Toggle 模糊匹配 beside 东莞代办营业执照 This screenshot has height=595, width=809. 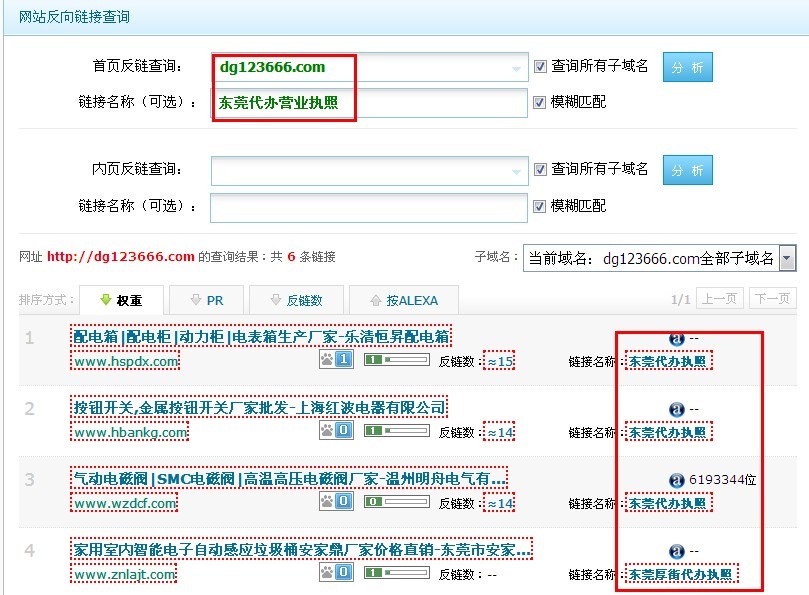540,103
